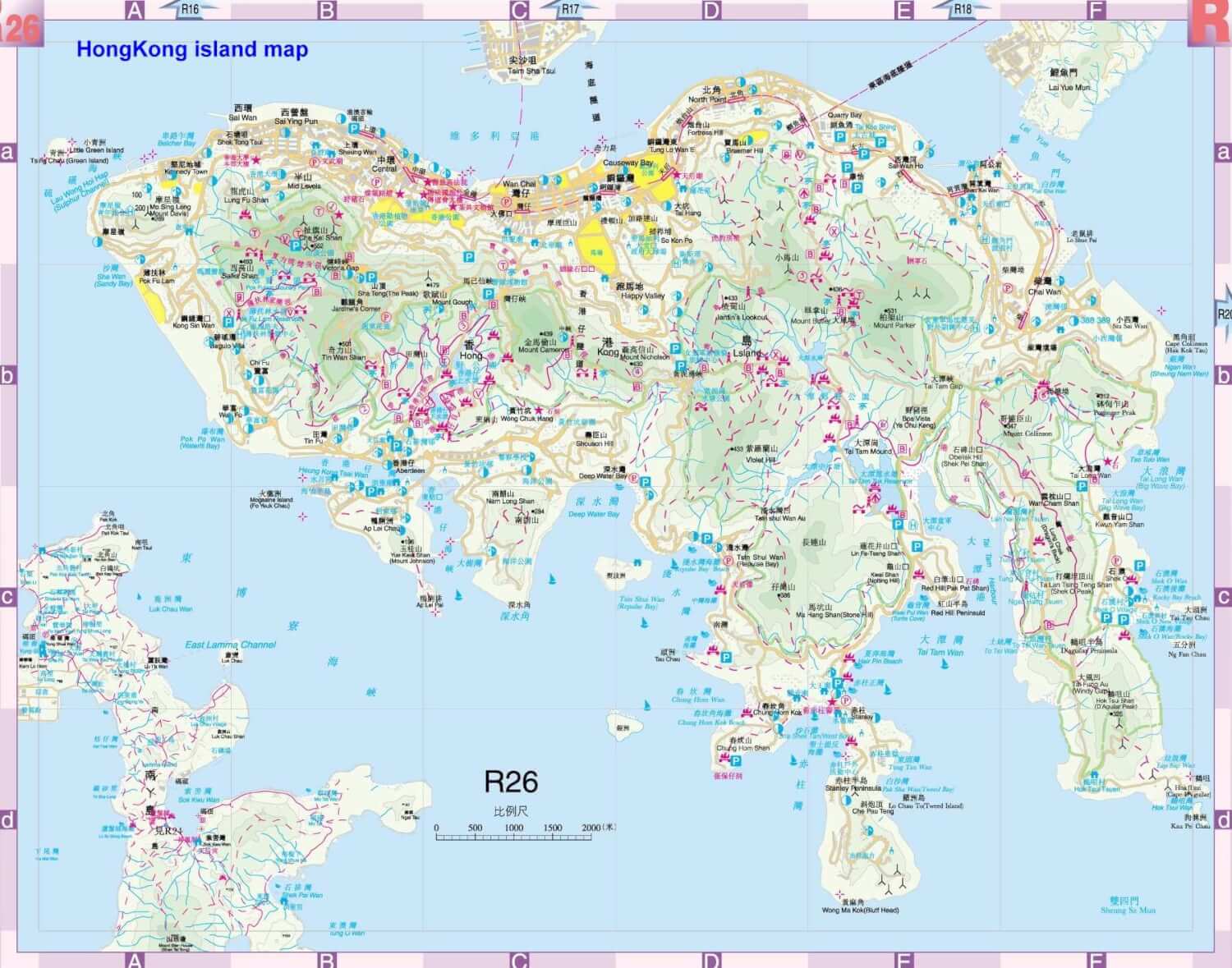This screenshot has width=1232, height=968.
Task: Select column D grid marker at top
Action: (x=711, y=10)
